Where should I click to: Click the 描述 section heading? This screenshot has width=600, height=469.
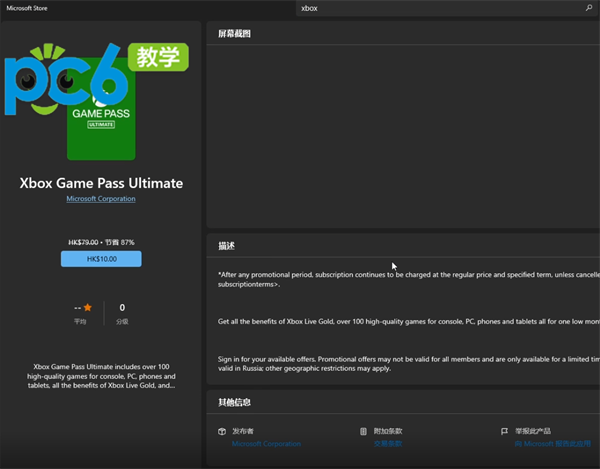point(226,246)
